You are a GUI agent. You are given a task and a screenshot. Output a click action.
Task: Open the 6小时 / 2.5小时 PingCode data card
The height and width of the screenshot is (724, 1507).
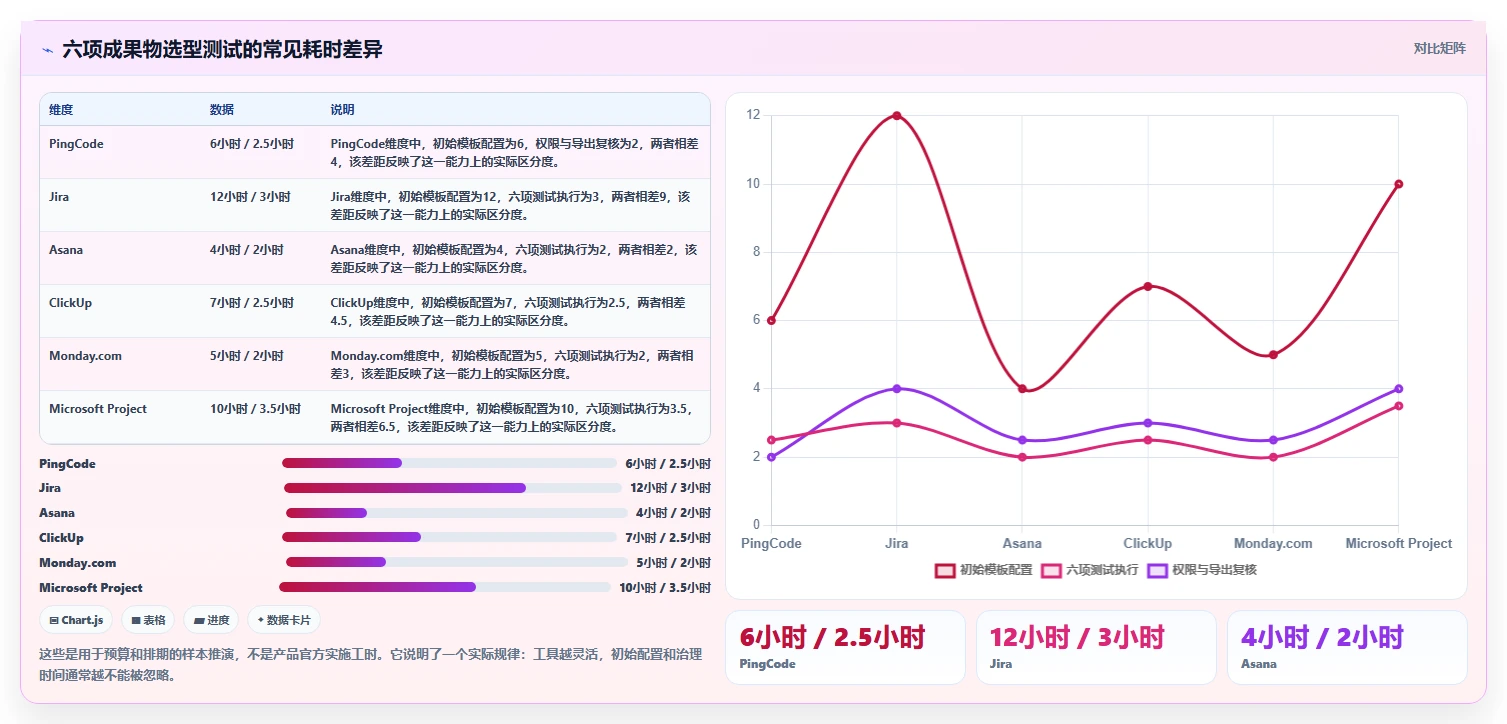(845, 648)
